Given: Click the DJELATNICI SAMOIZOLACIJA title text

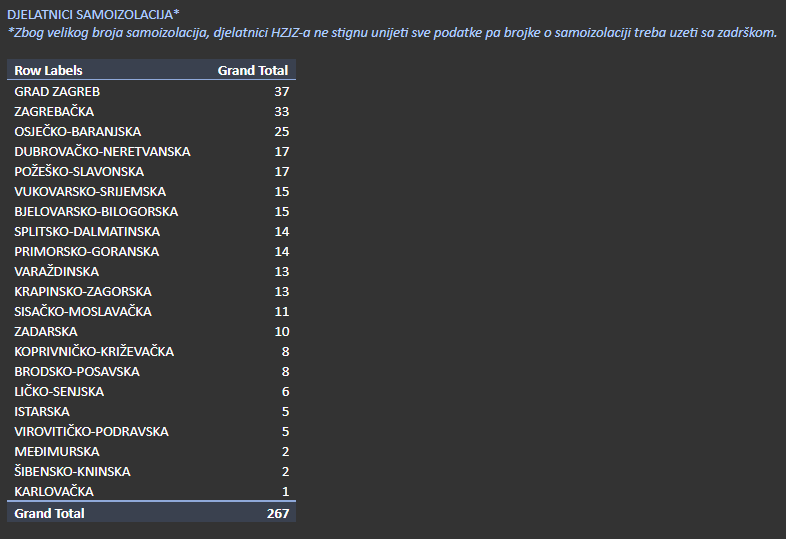Looking at the screenshot, I should [x=93, y=14].
